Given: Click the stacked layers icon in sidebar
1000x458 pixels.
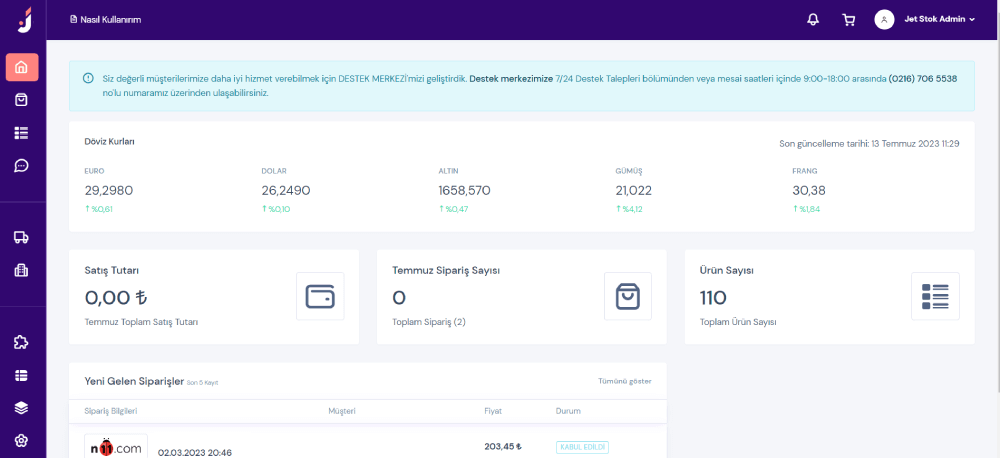Looking at the screenshot, I should tap(22, 407).
